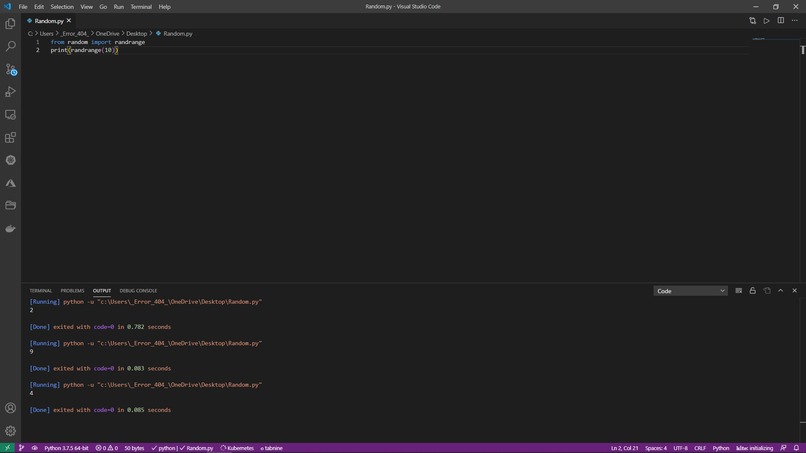
Task: Open remote window green status button
Action: tap(7, 448)
